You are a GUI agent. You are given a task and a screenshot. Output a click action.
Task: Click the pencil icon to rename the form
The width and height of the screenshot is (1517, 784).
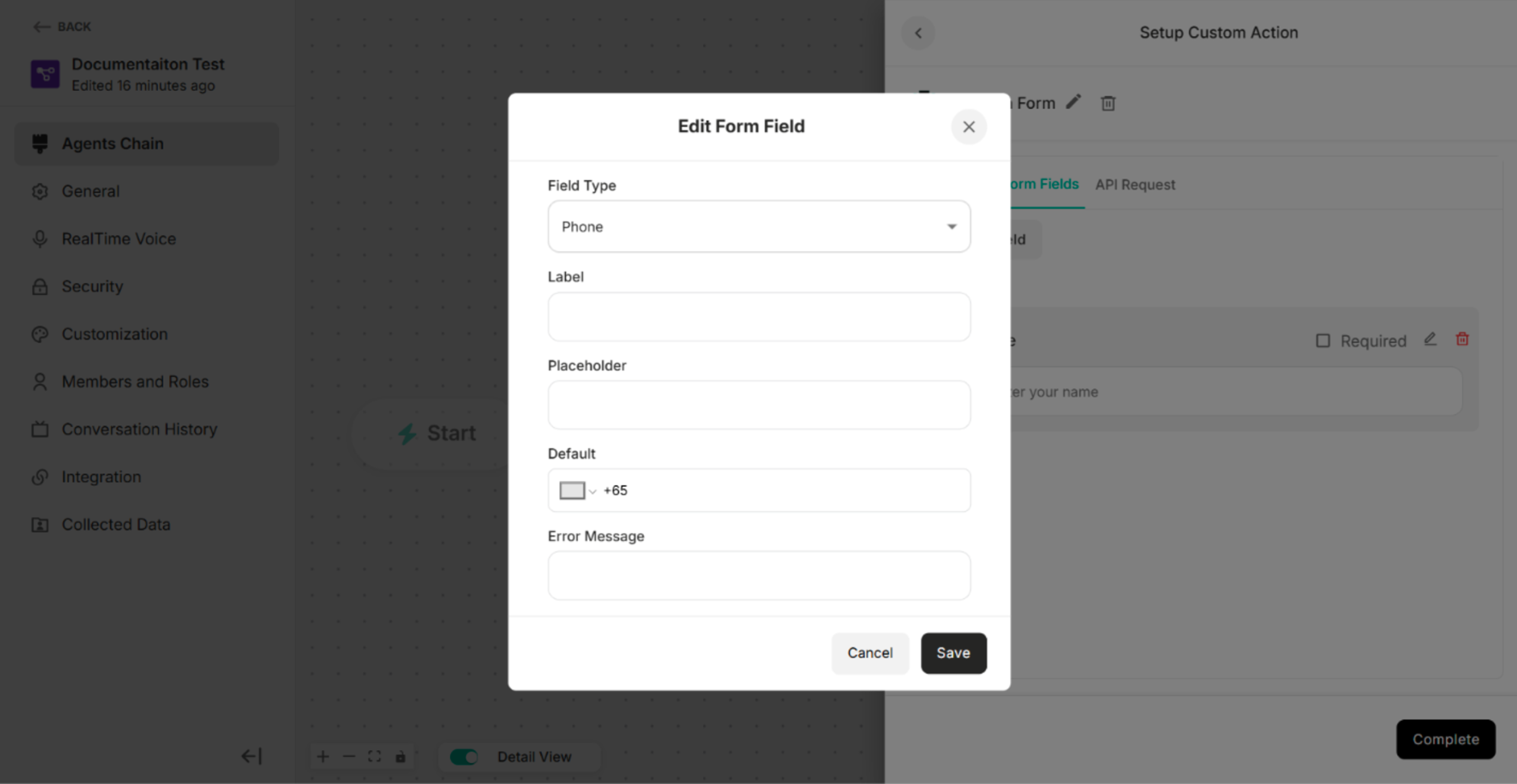click(x=1074, y=102)
